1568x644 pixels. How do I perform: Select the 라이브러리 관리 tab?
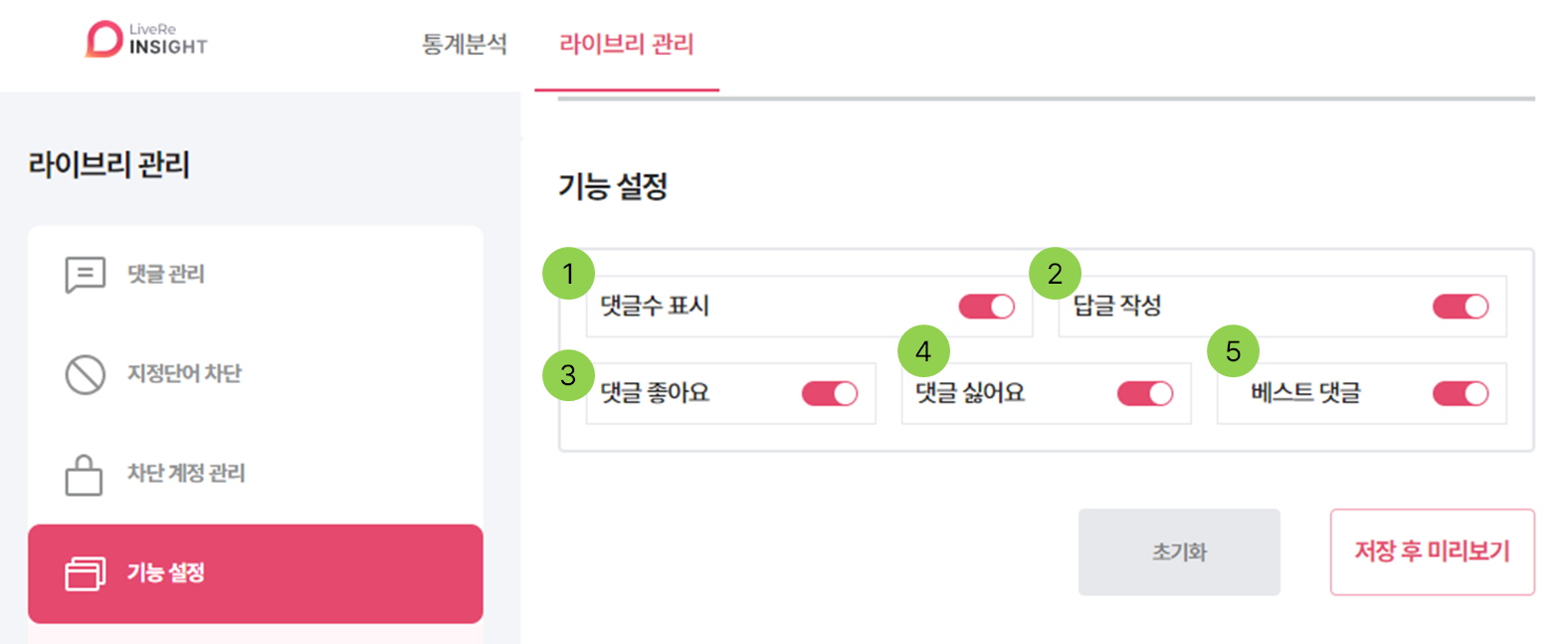pos(626,44)
